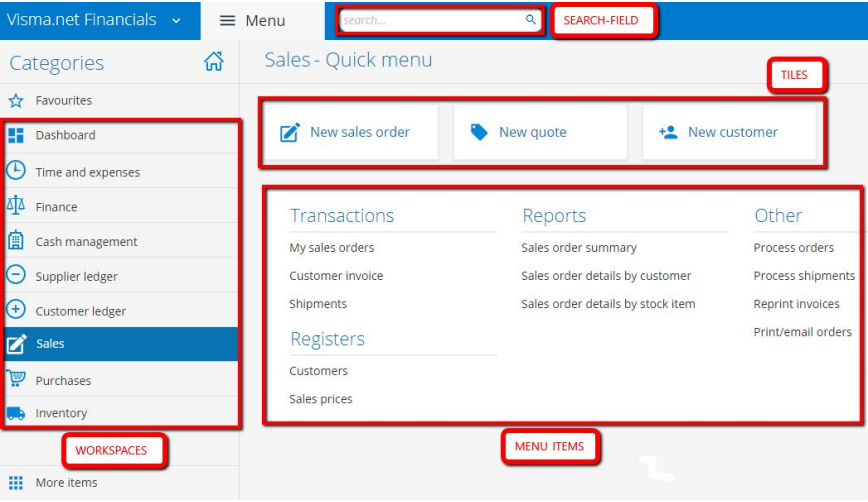The width and height of the screenshot is (868, 502).
Task: Click the Time and expenses clock icon
Action: click(x=16, y=171)
